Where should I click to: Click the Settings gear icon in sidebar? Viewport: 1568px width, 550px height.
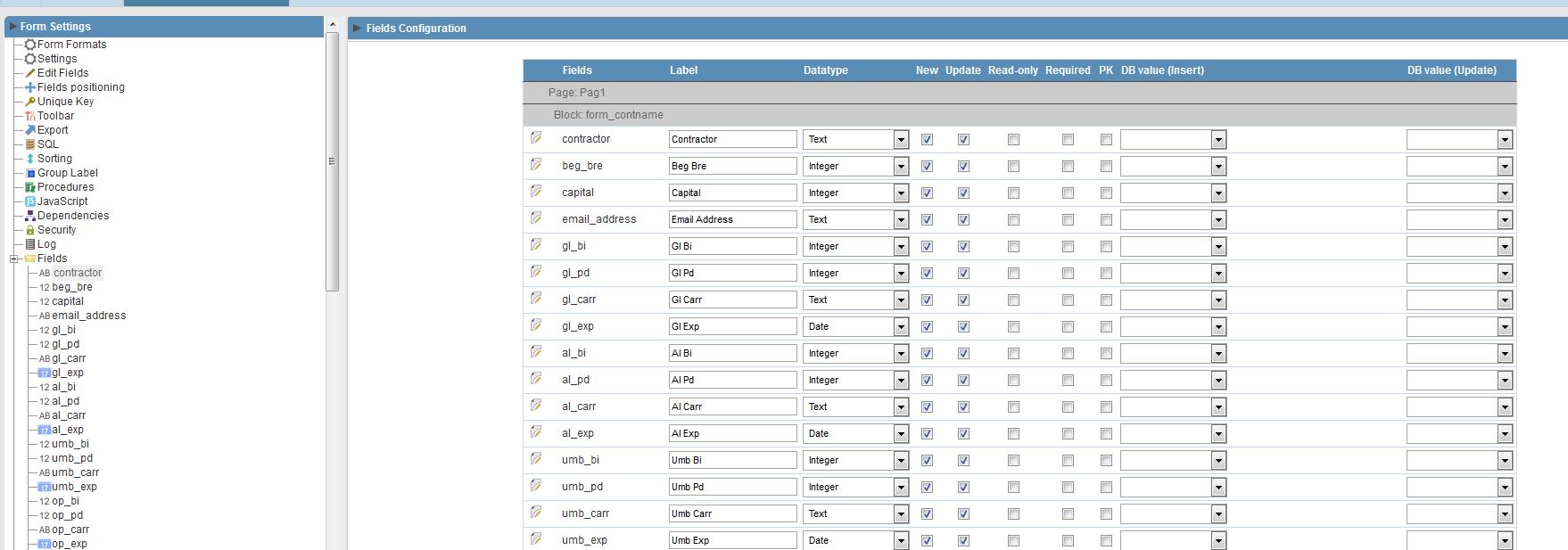coord(30,59)
